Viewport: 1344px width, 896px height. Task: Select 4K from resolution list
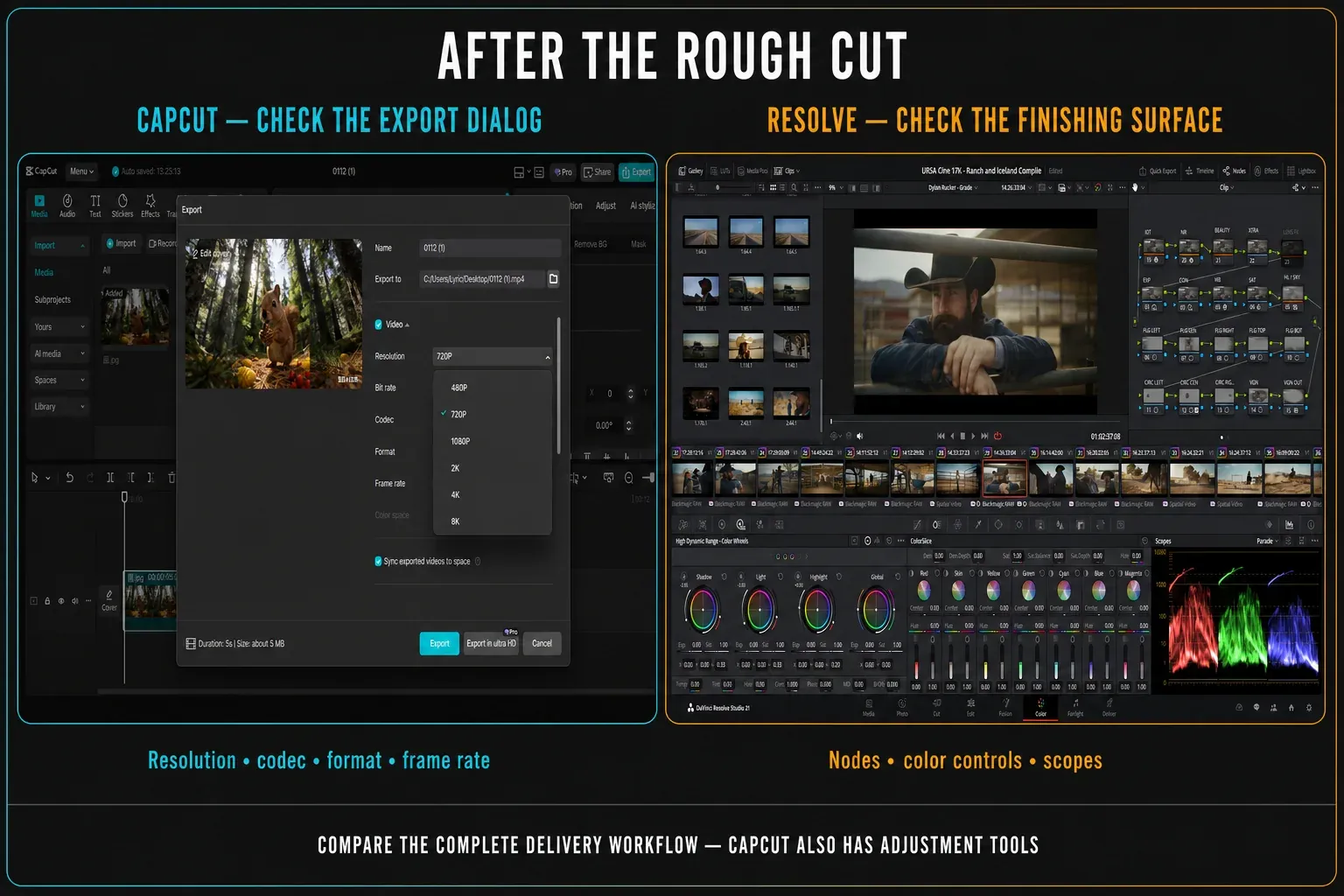click(493, 494)
